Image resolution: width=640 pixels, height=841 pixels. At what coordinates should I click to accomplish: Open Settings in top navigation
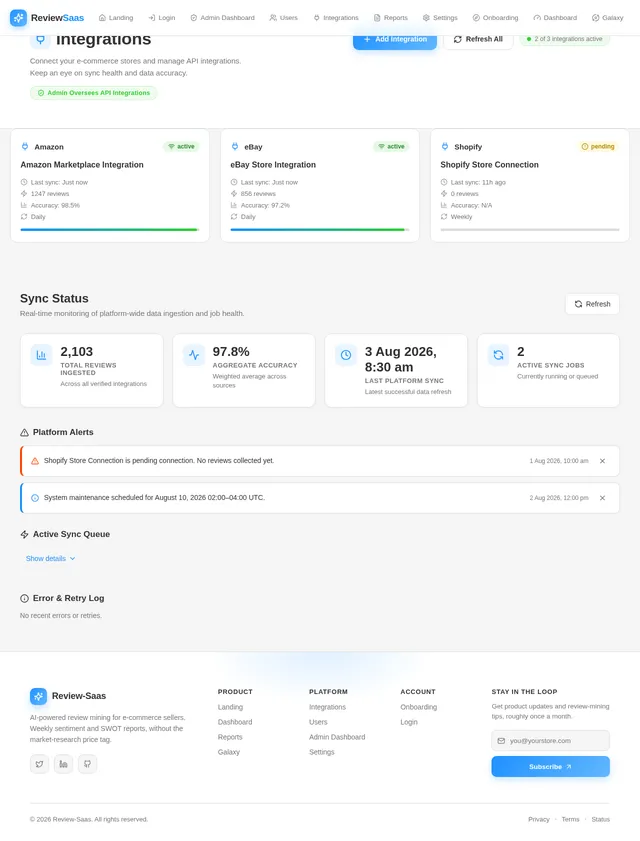440,18
